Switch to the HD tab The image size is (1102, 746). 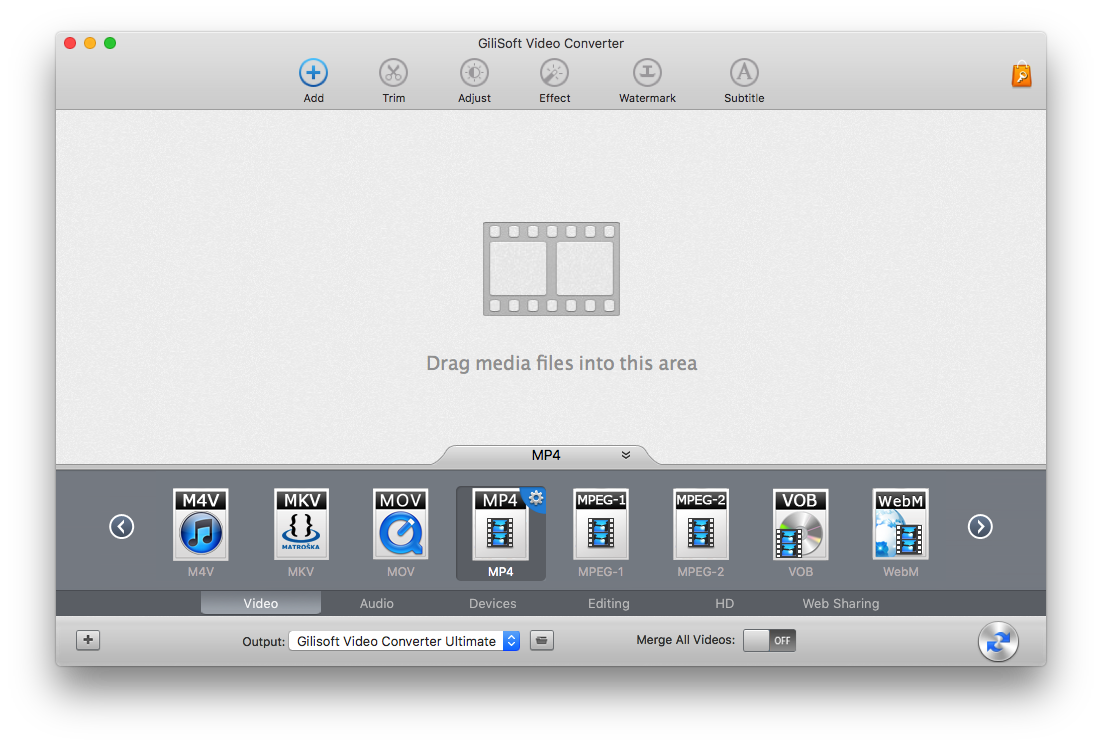point(725,603)
